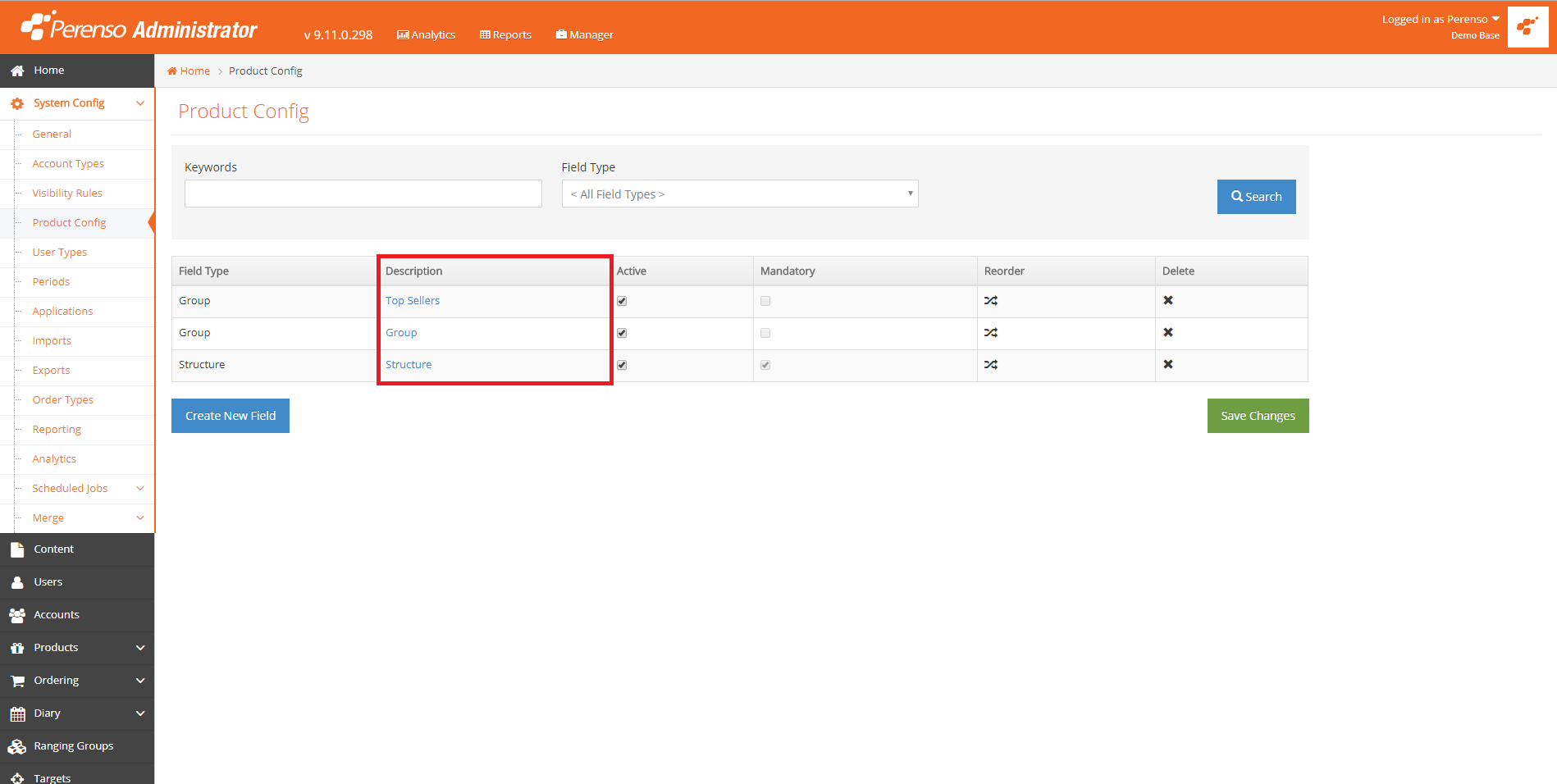Expand the Ordering menu chevron
This screenshot has height=784, width=1557.
[140, 681]
